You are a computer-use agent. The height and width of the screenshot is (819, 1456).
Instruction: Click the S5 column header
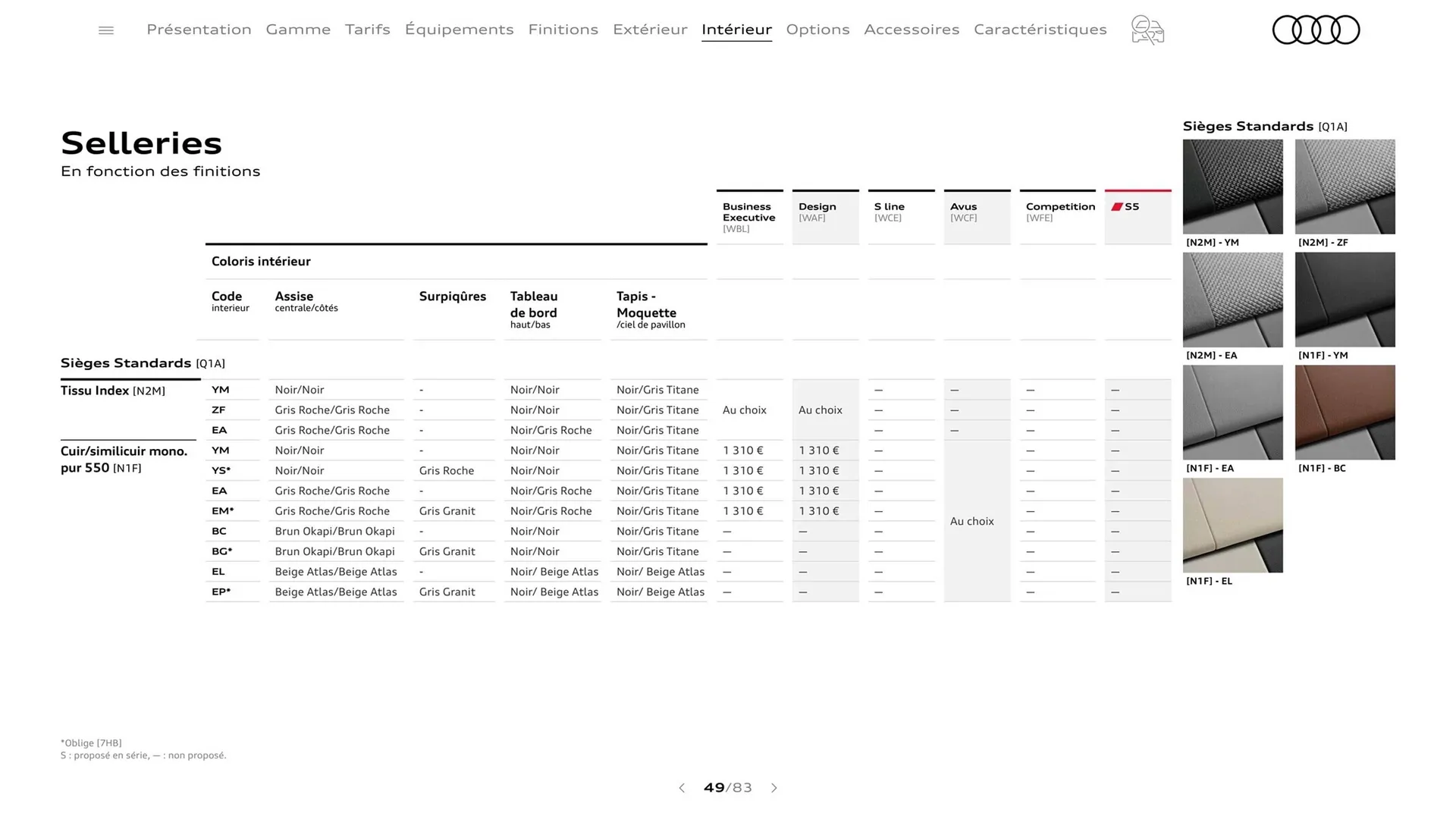(1138, 217)
